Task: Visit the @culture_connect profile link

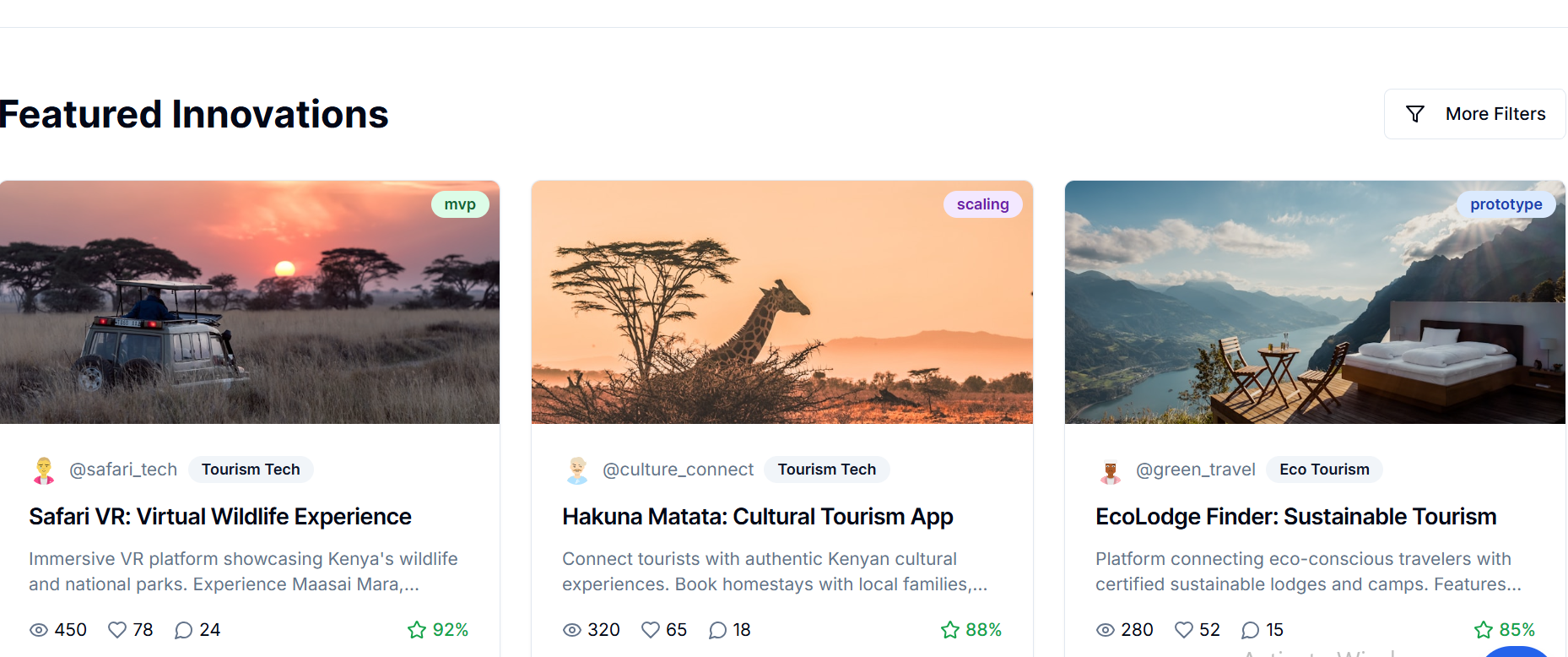Action: (678, 470)
